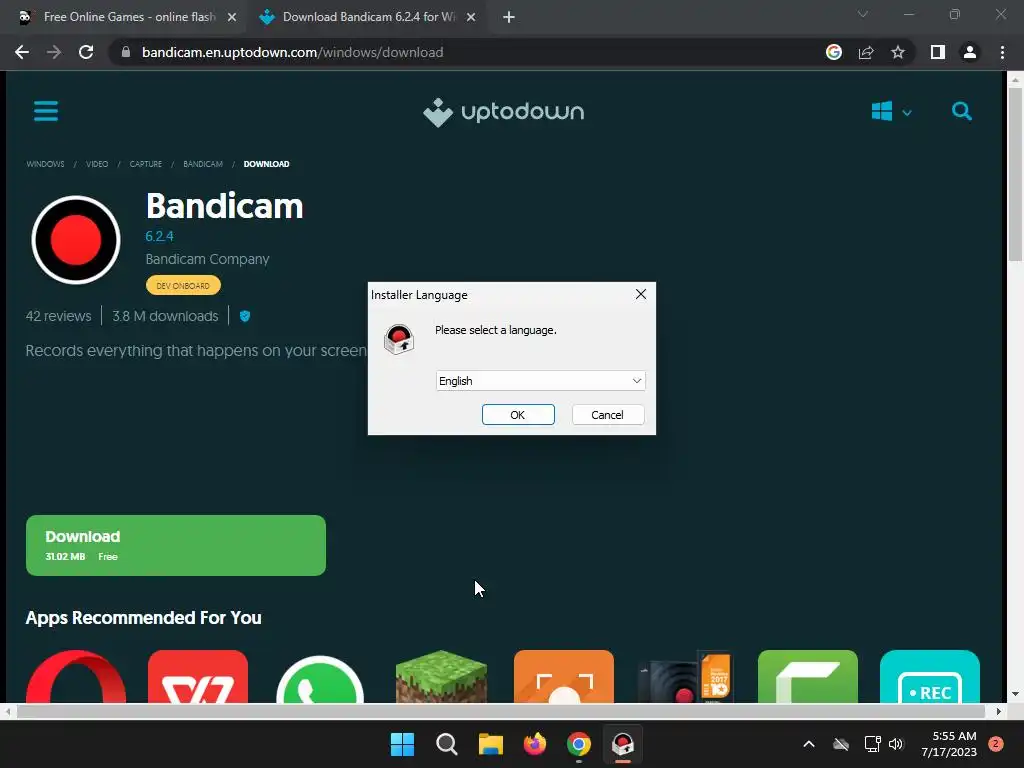Screen dimensions: 1024x768
Task: Go back in browser history
Action: click(22, 52)
